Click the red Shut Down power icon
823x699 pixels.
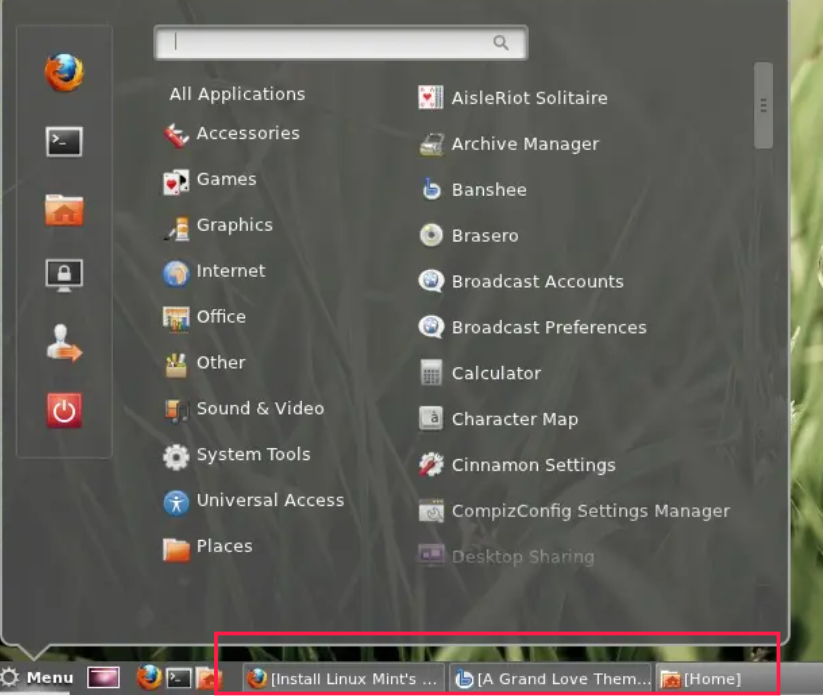tap(64, 410)
